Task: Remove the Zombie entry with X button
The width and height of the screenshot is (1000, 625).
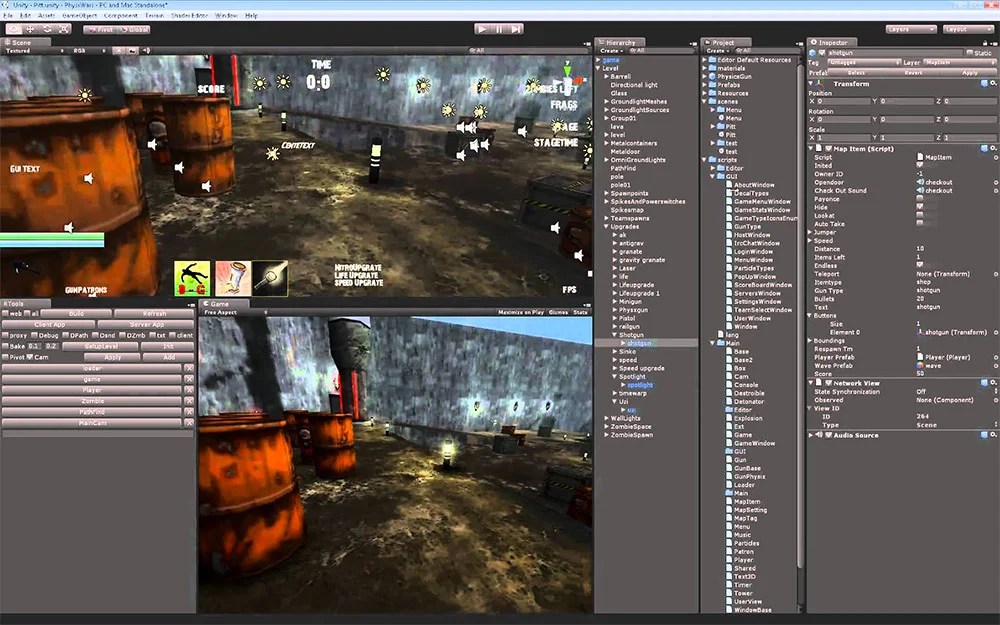Action: [189, 401]
